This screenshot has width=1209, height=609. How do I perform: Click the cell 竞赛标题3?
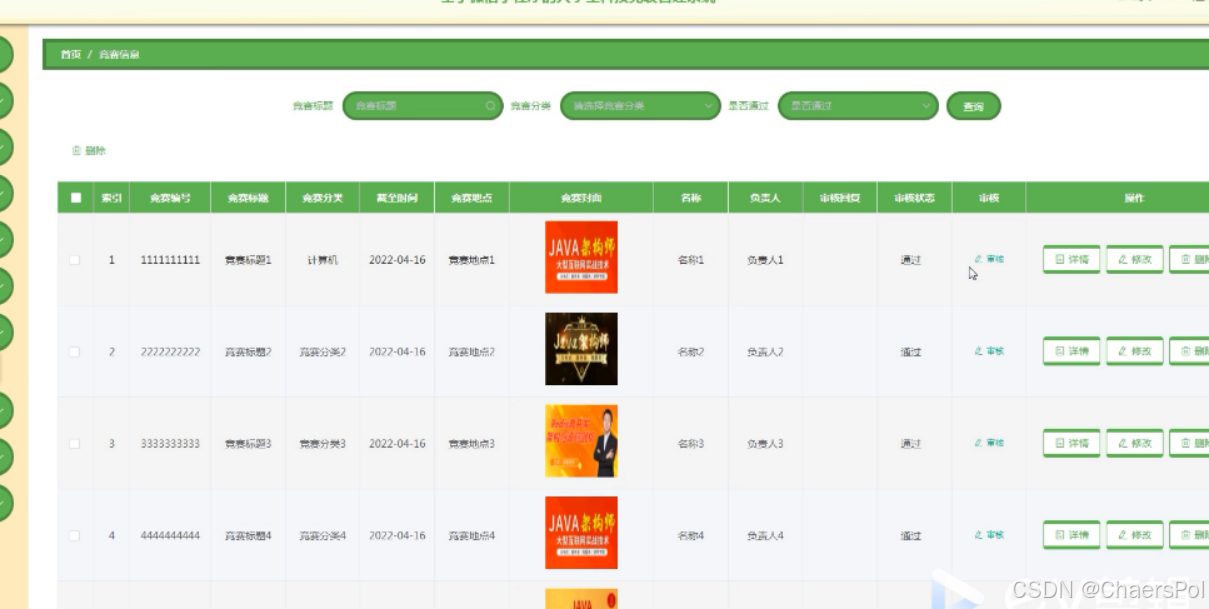[x=248, y=444]
